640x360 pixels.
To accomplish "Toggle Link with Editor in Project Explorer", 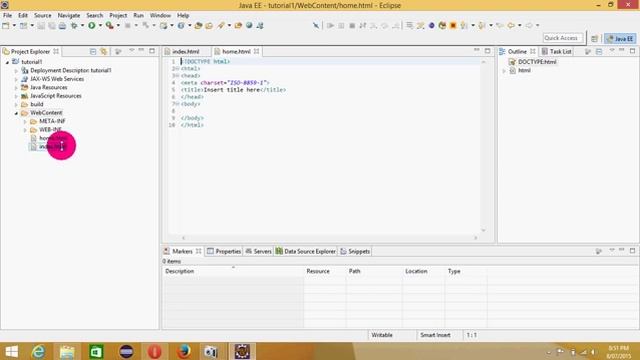I will click(x=104, y=51).
